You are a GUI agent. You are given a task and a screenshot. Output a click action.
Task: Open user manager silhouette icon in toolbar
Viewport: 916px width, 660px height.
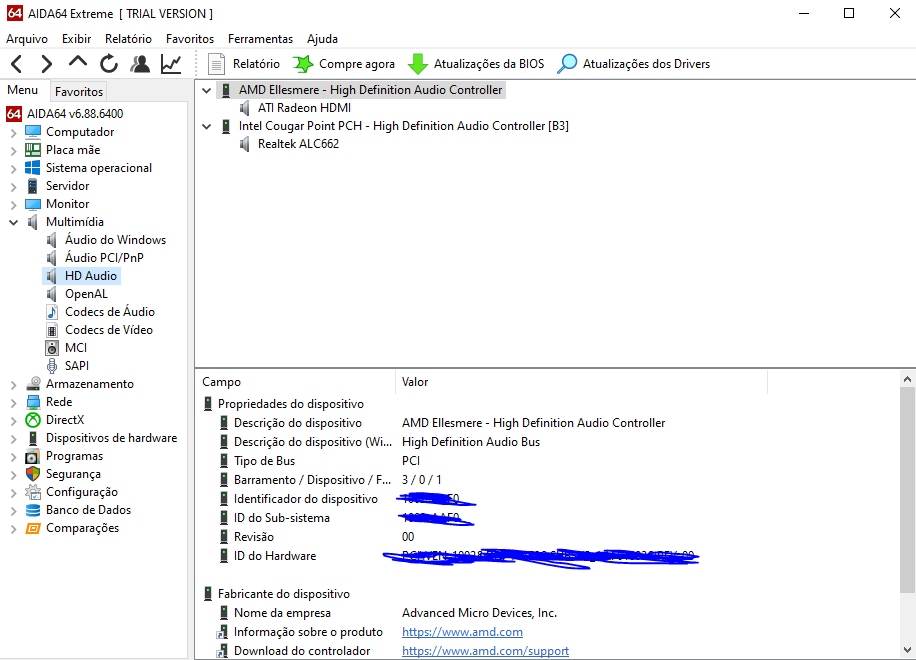pos(140,64)
